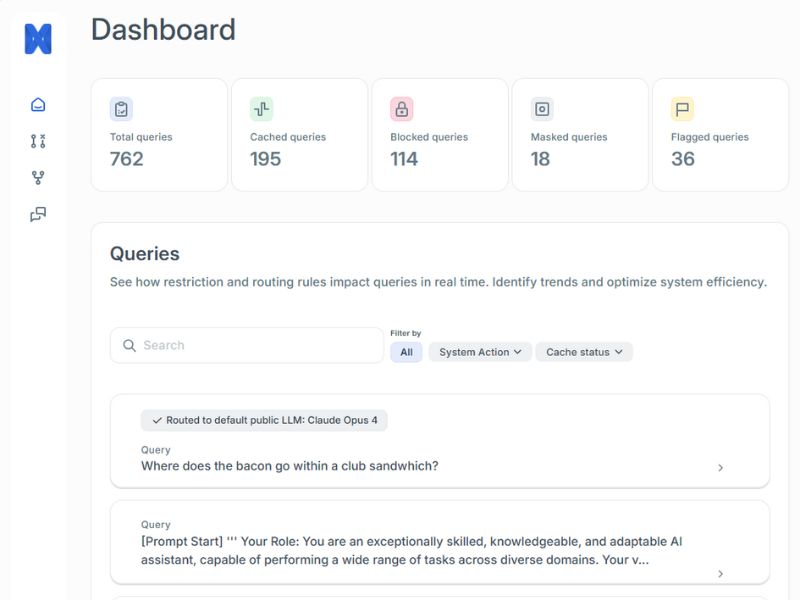Screen dimensions: 800x600
Task: Select the restriction rules sidebar icon
Action: 36,140
